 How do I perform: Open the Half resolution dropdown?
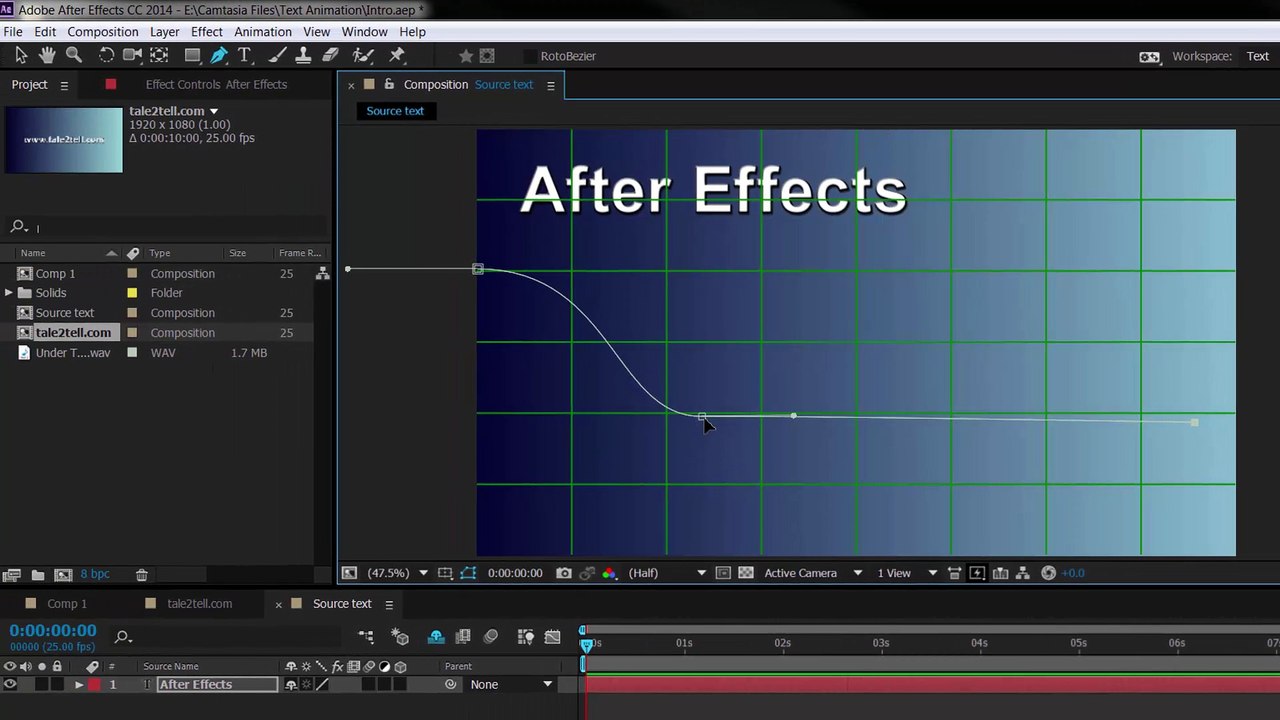pos(667,573)
